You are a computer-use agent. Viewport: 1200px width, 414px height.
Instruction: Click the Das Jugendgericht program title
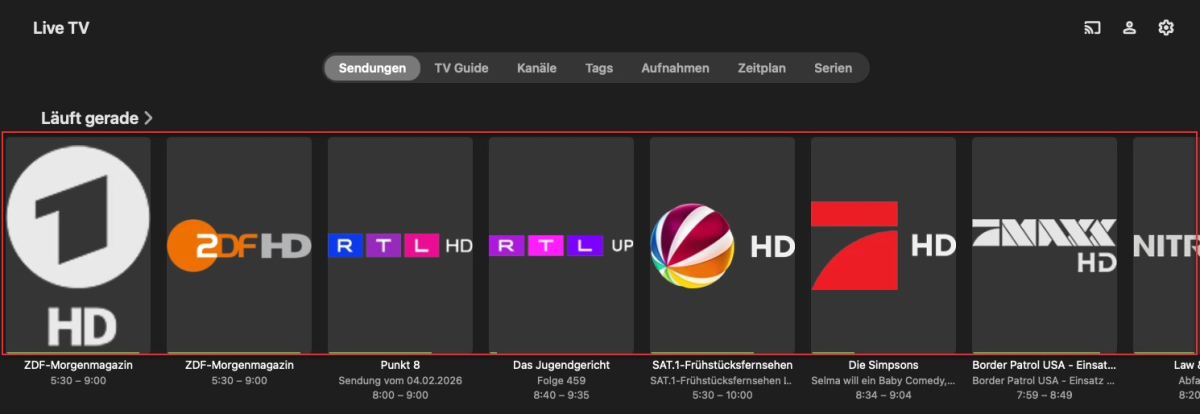tap(561, 365)
